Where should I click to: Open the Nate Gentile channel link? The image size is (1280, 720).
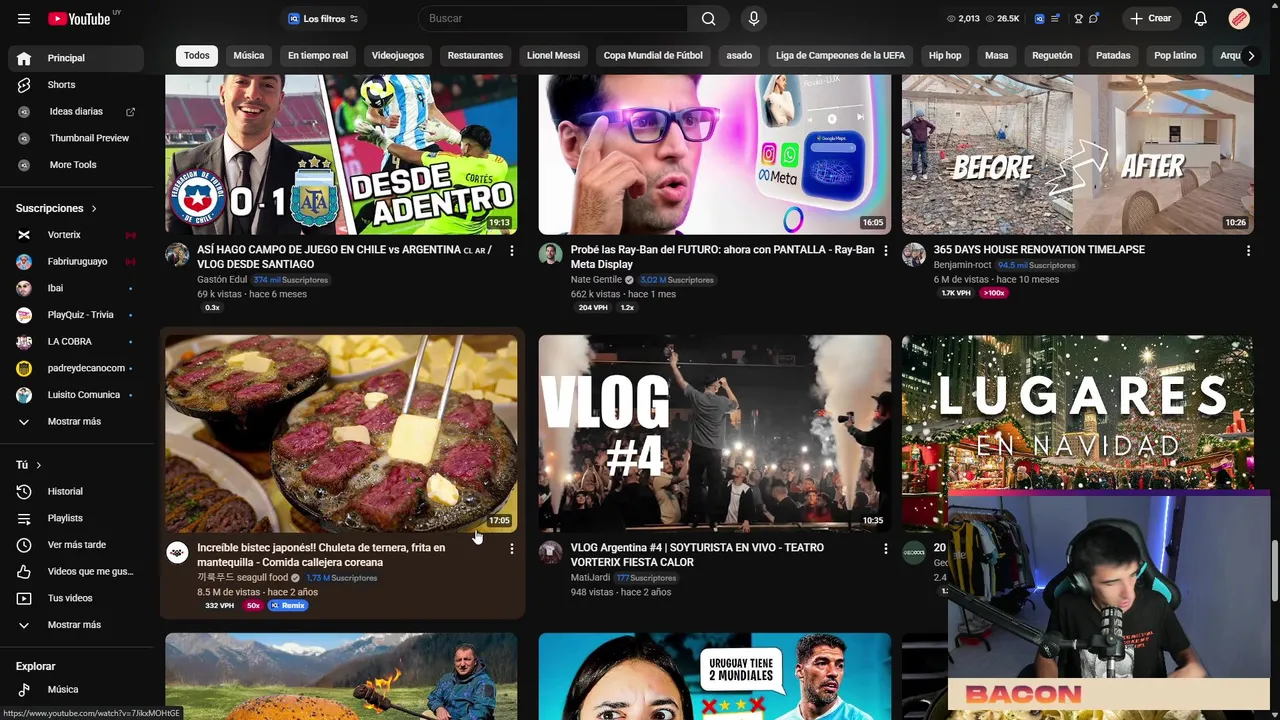[596, 280]
